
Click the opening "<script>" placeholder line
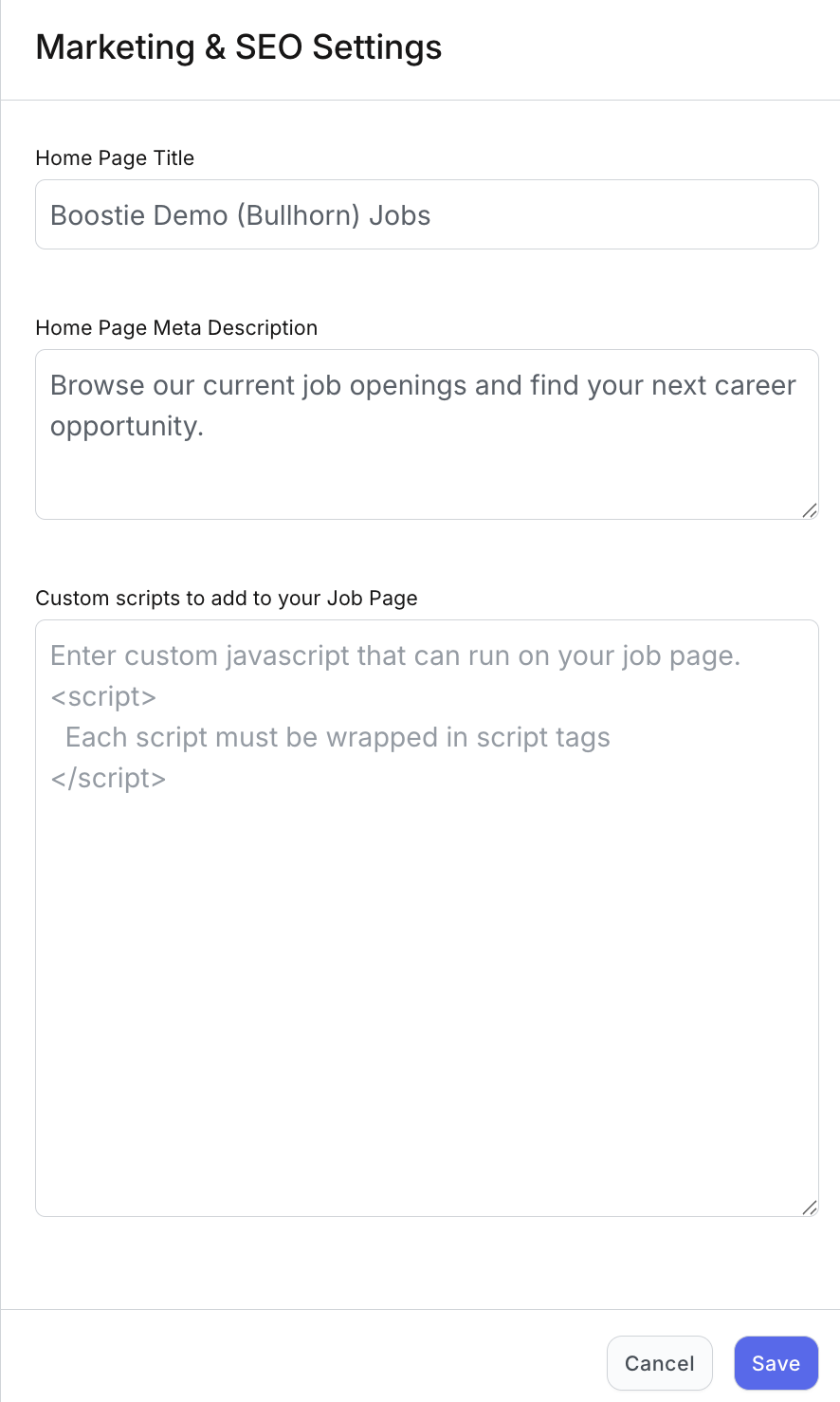tap(103, 697)
